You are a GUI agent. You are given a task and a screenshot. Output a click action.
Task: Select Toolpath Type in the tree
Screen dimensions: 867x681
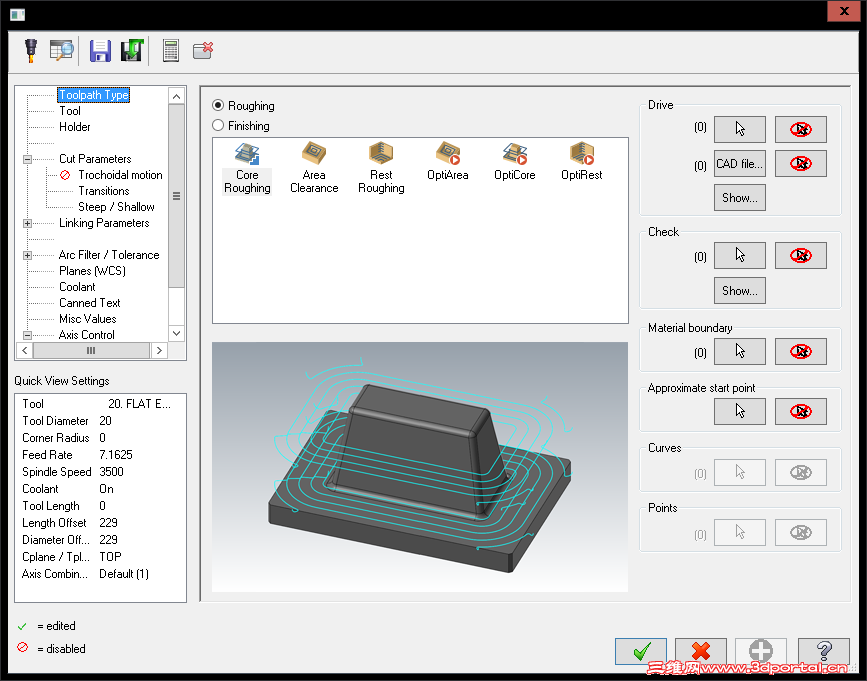[x=94, y=95]
